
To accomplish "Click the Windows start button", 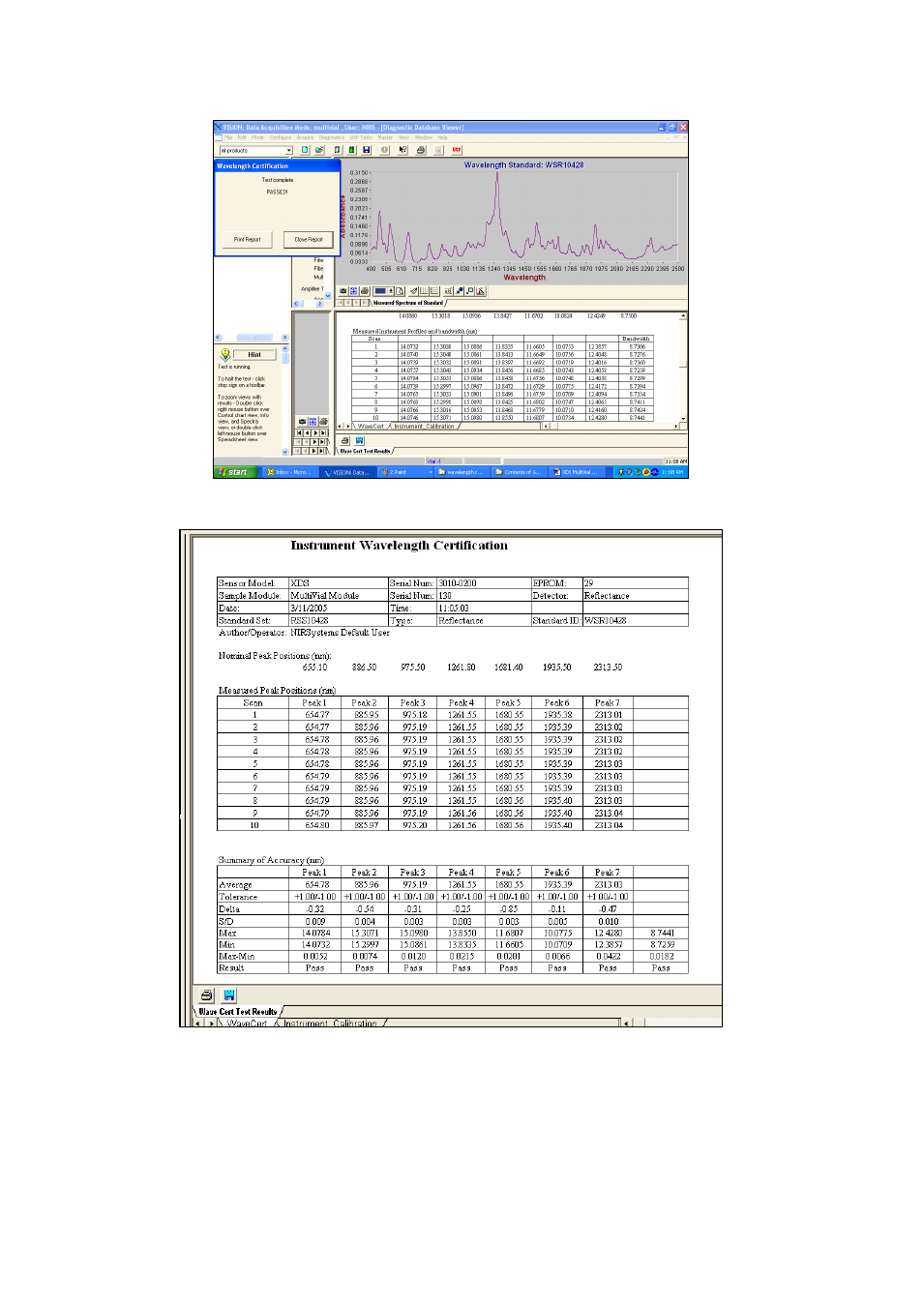I will coord(235,472).
